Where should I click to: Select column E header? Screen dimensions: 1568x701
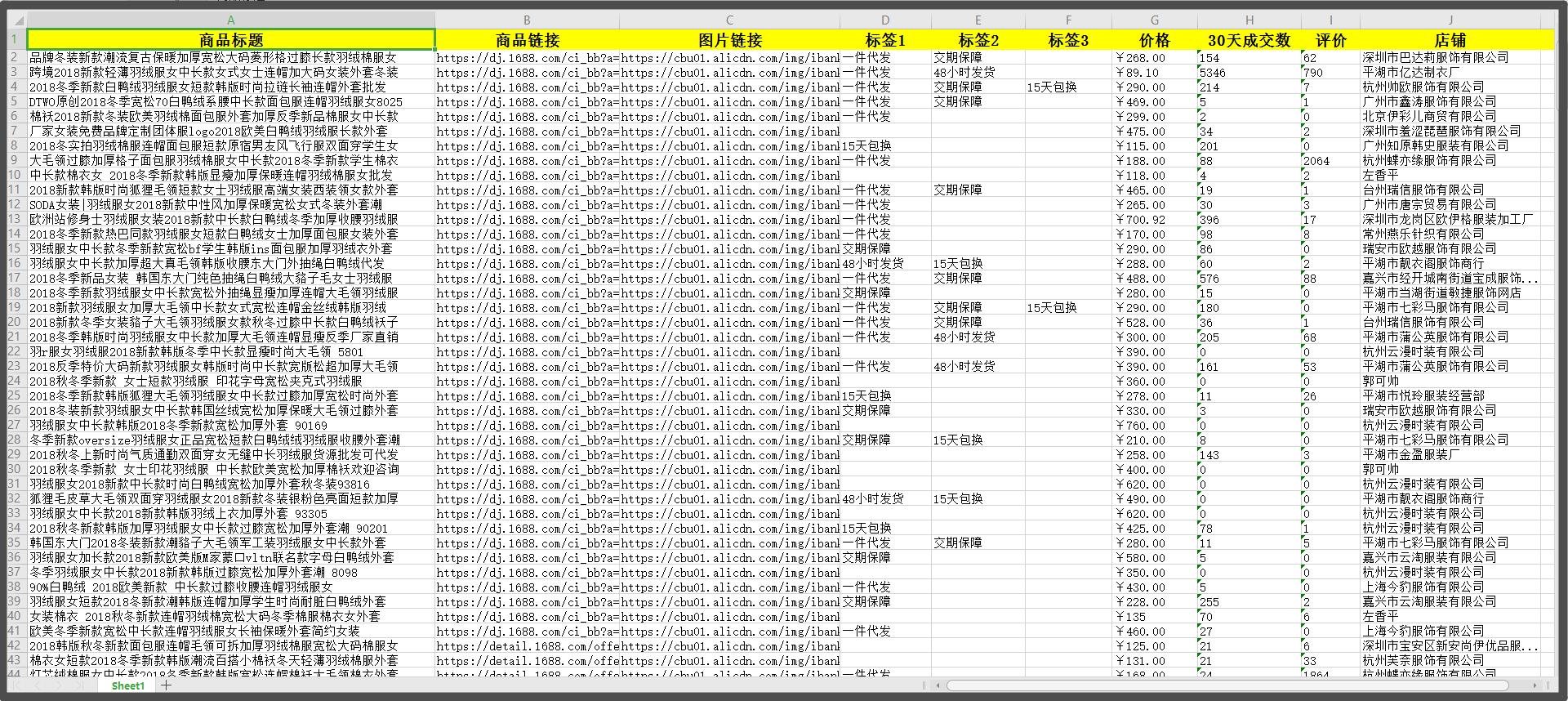pos(978,20)
